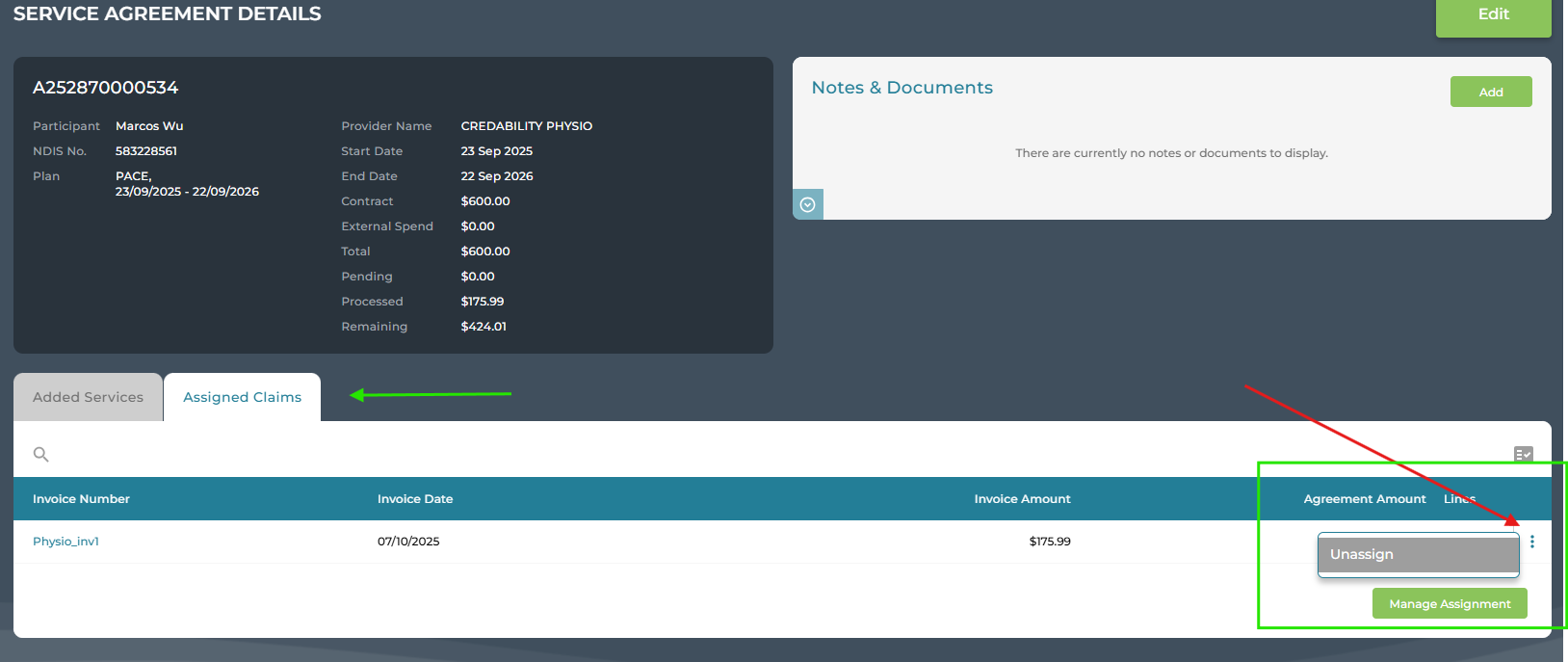Sort by the Invoice Date column header

415,499
